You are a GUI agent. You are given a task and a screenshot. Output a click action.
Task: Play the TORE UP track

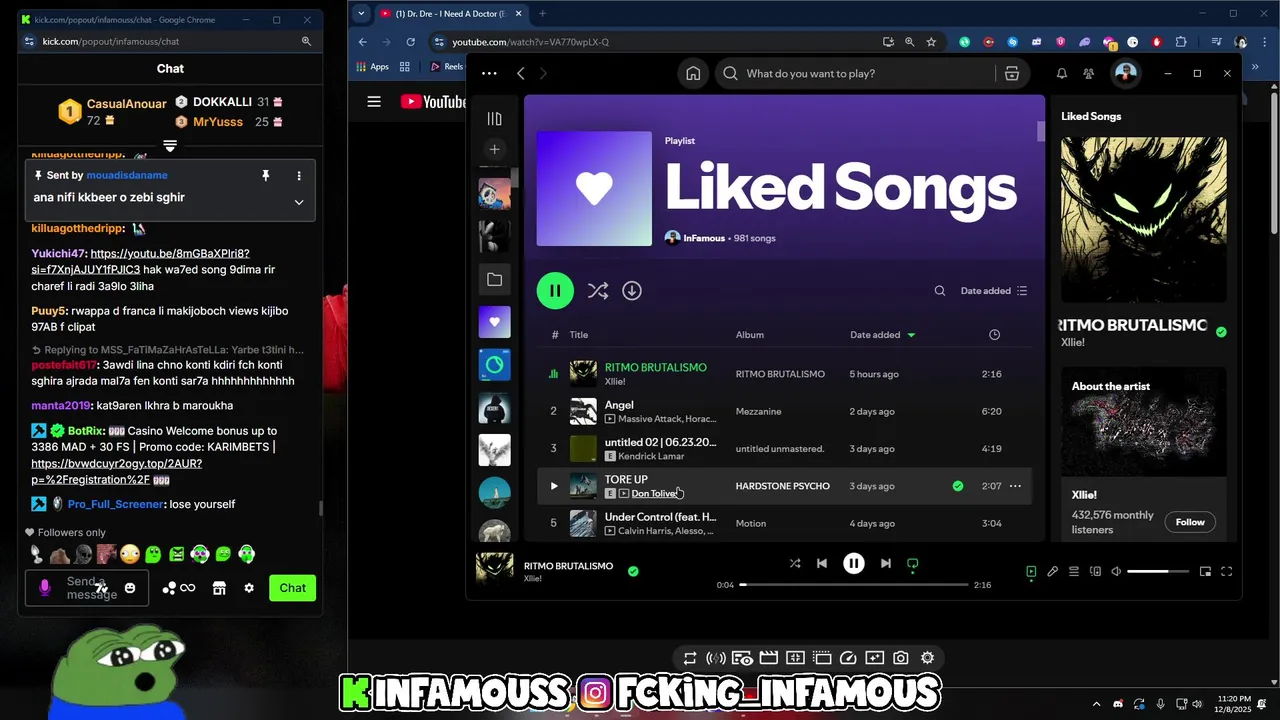pyautogui.click(x=554, y=486)
